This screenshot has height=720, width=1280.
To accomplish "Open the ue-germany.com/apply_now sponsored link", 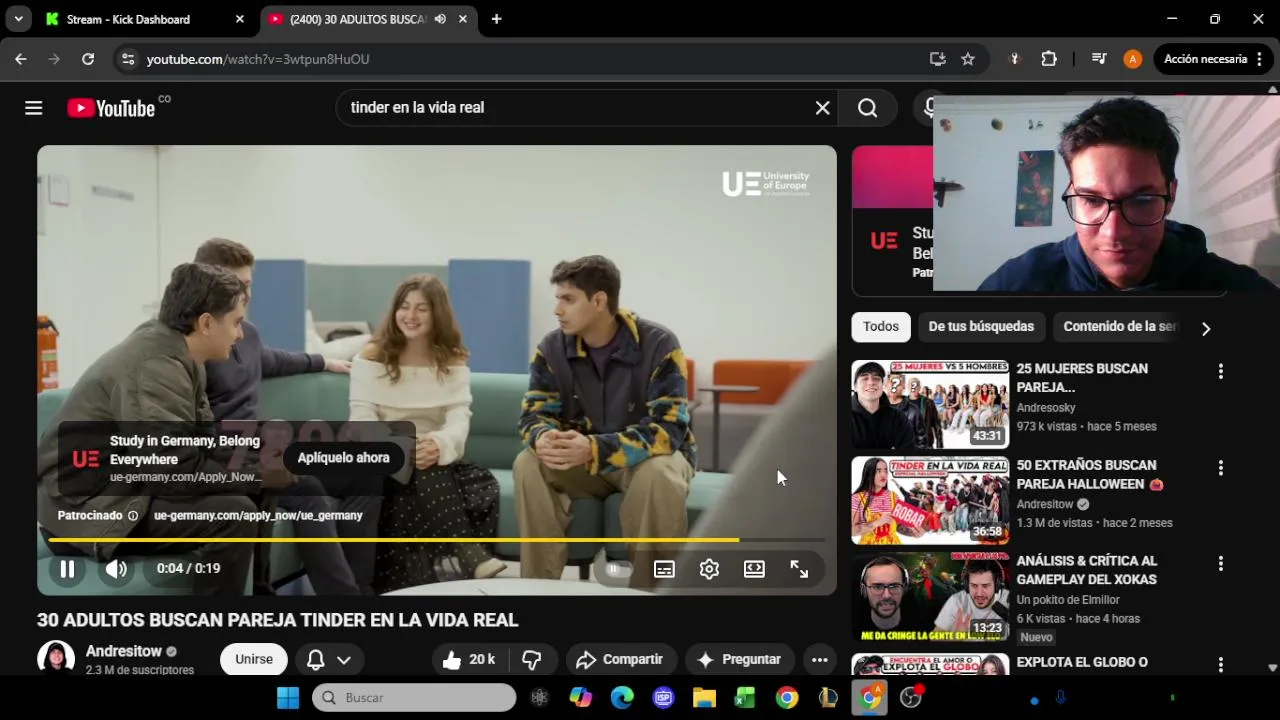I will [258, 516].
